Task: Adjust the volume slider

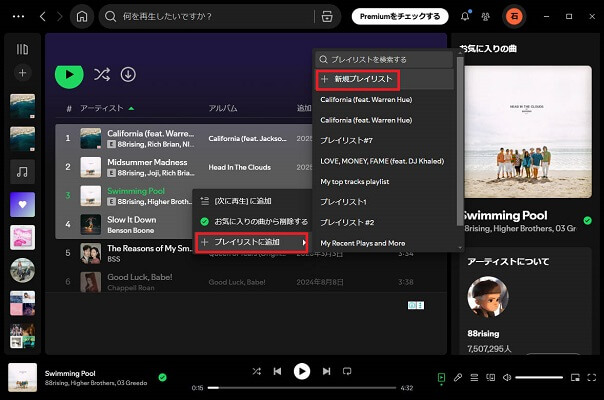Action: point(539,378)
